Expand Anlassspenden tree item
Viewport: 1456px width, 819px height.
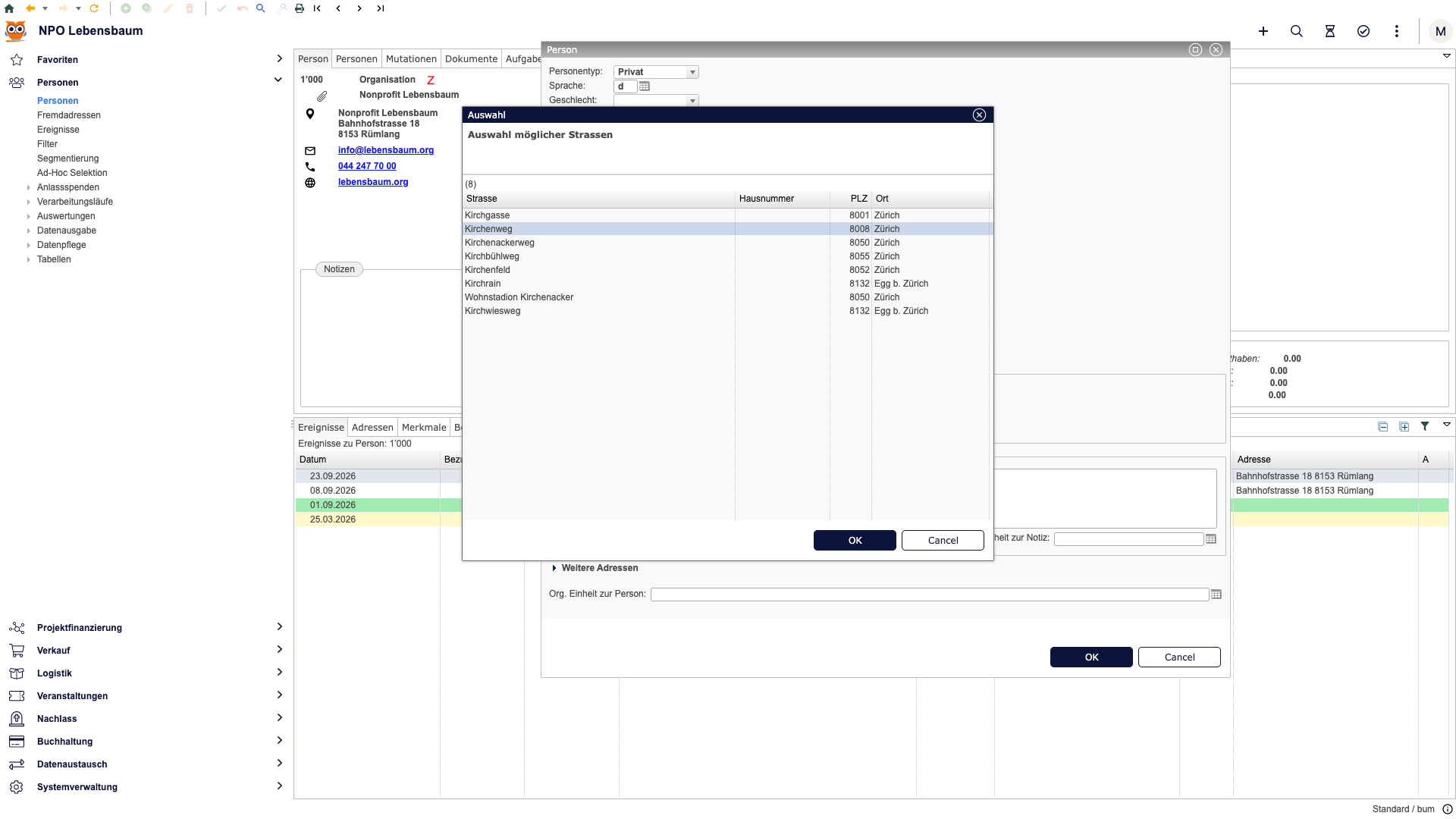click(x=29, y=187)
